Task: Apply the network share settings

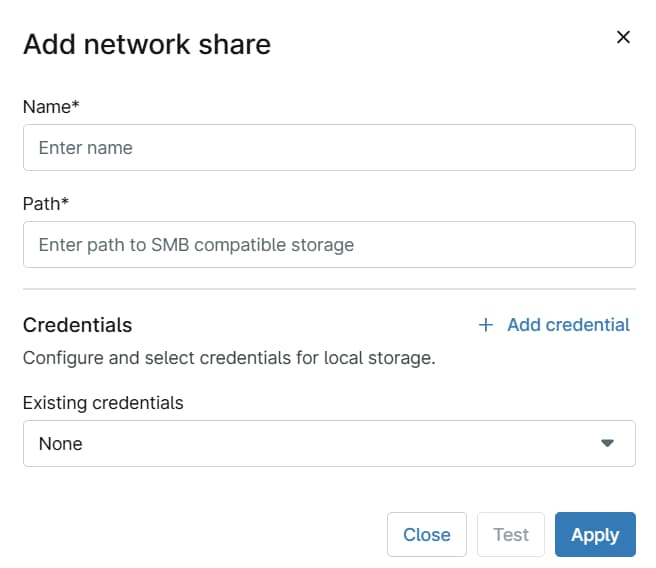Action: (x=594, y=535)
